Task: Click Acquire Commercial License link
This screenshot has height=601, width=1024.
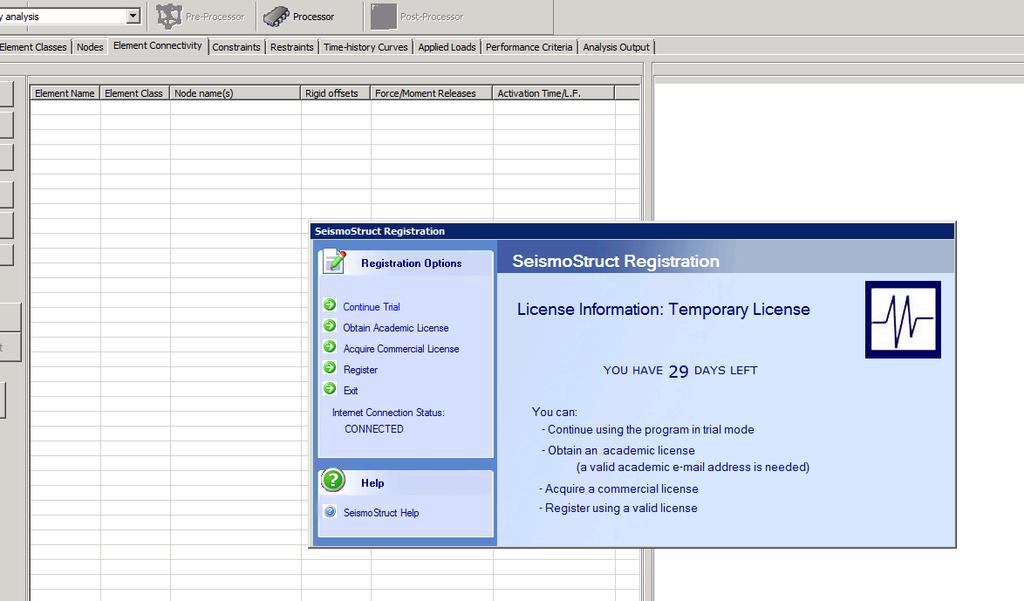Action: click(401, 349)
